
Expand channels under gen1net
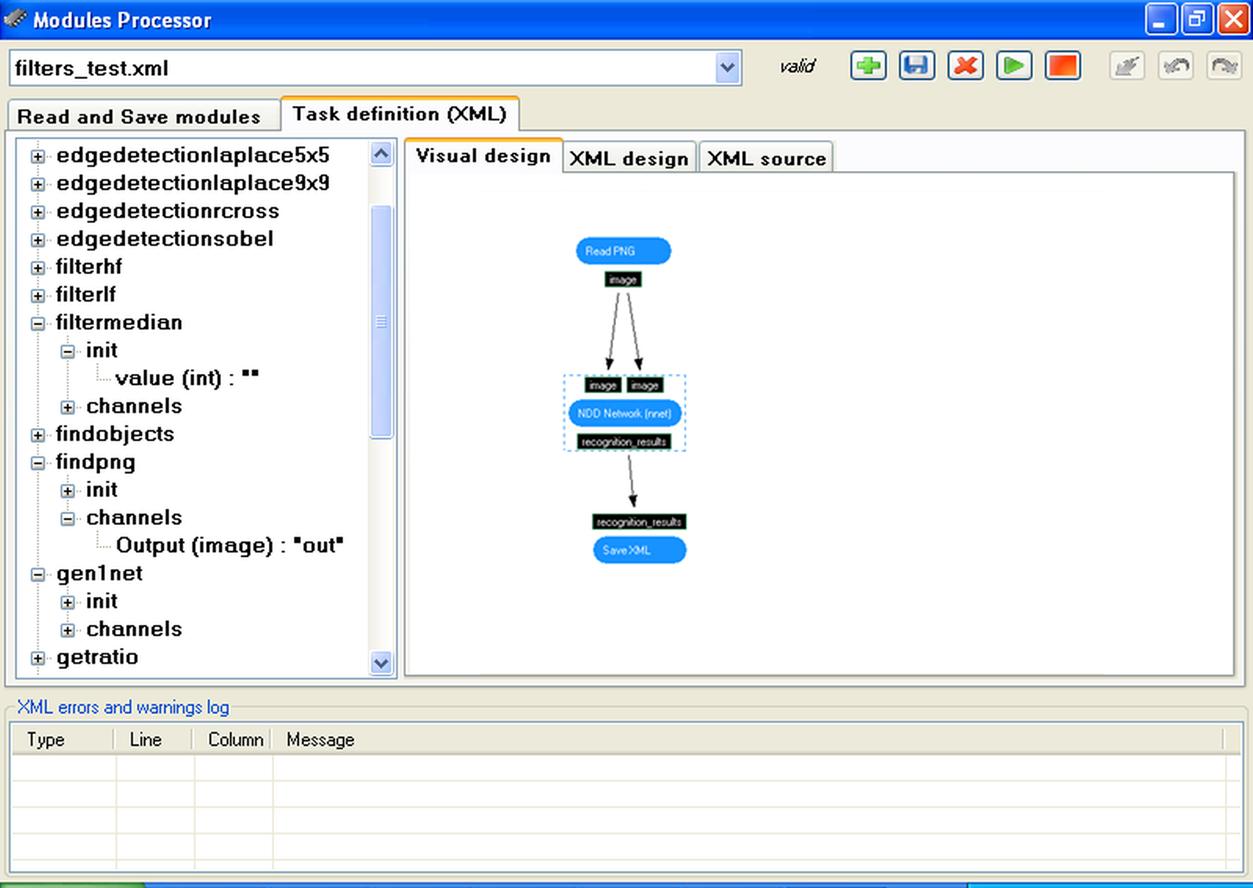point(67,630)
